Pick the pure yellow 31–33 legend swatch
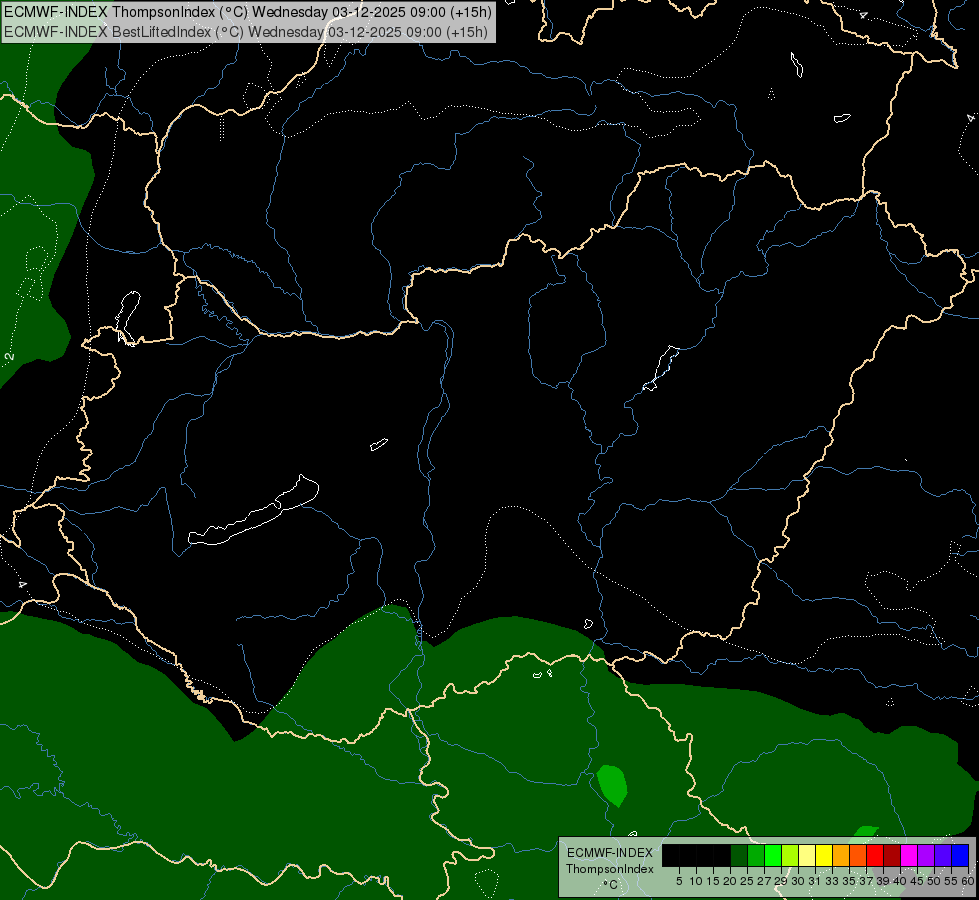This screenshot has width=979, height=900. tap(824, 855)
